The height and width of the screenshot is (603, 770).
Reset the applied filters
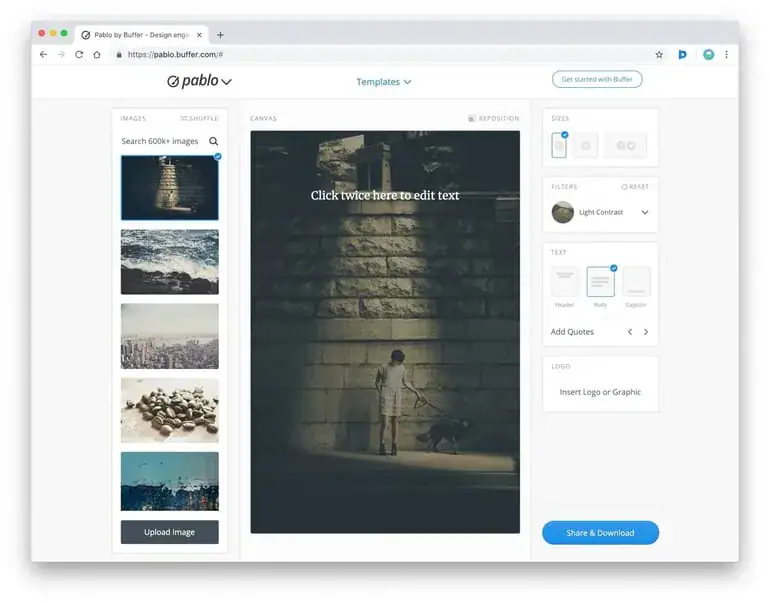click(x=635, y=187)
